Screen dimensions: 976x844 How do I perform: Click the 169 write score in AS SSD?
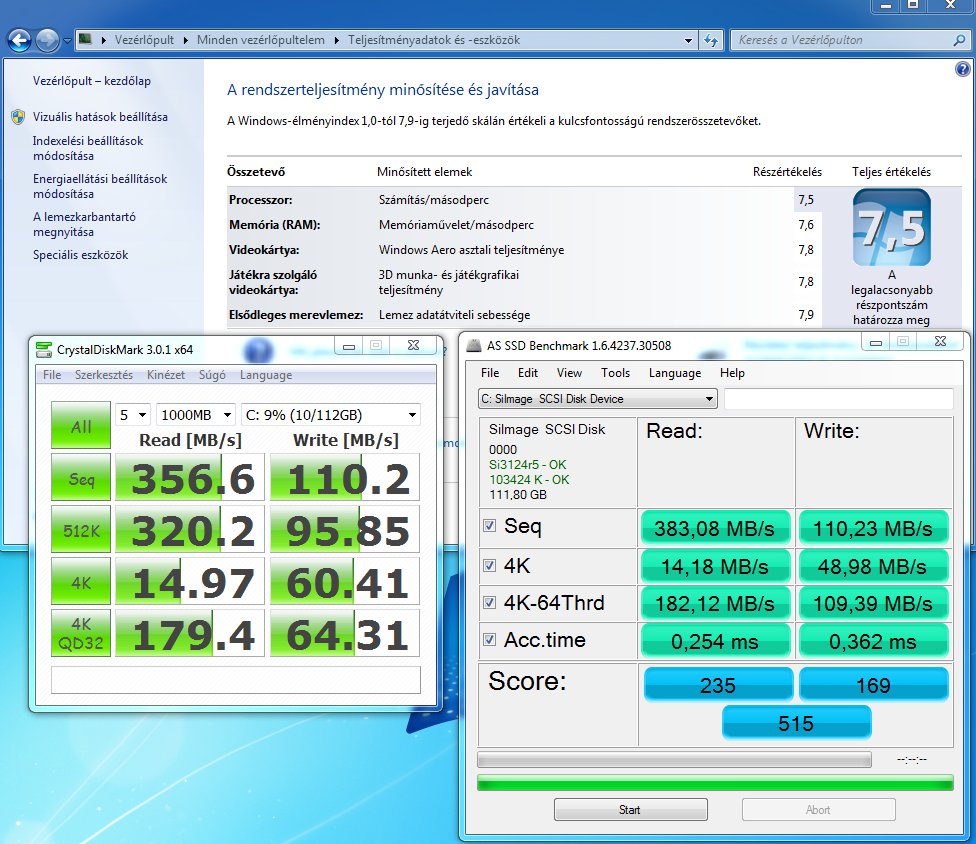(x=873, y=685)
